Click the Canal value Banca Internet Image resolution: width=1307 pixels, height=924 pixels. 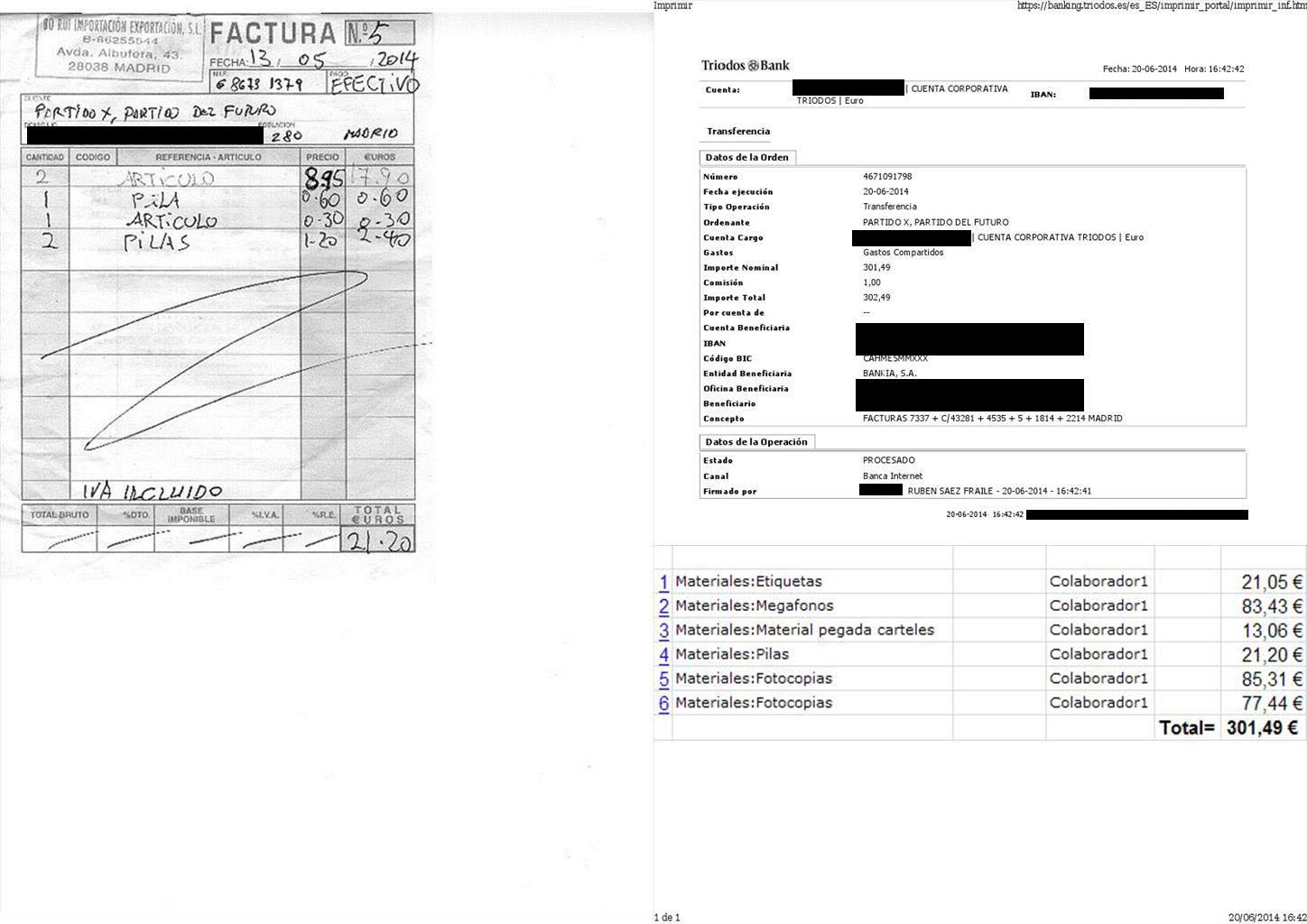pyautogui.click(x=893, y=476)
